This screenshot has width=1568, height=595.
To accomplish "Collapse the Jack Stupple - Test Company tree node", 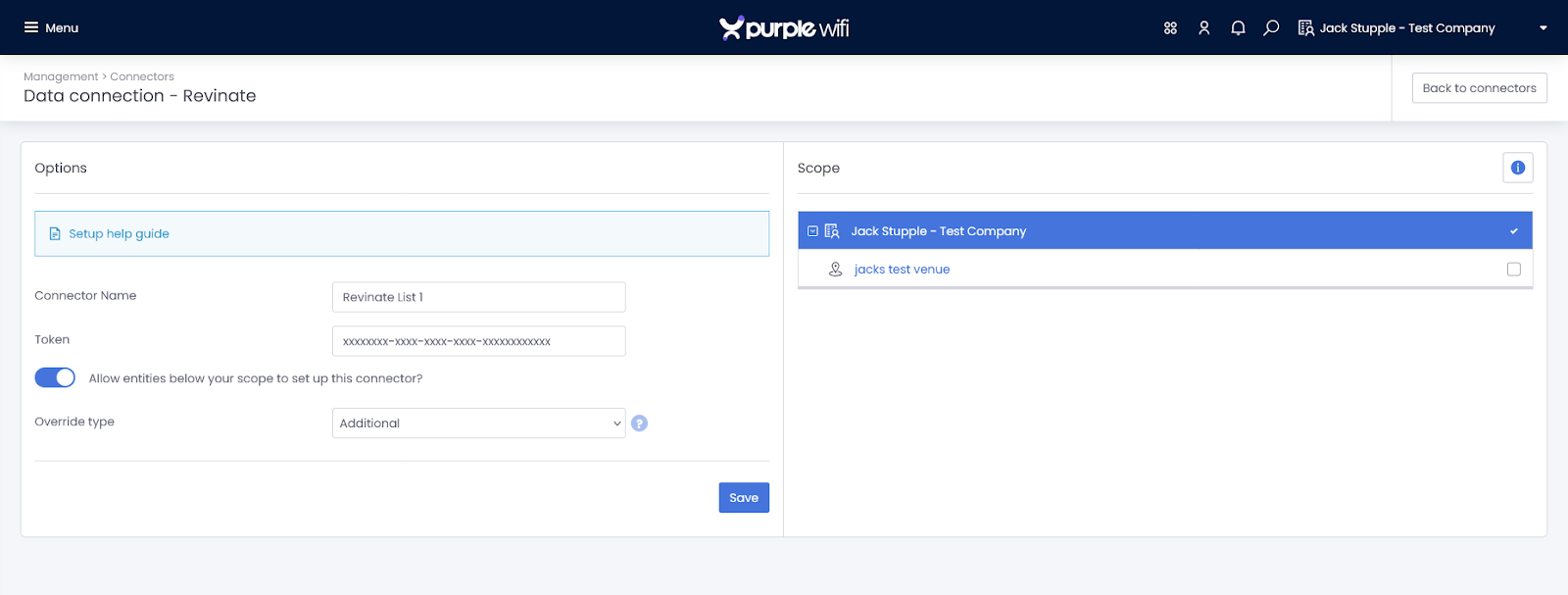I will point(812,231).
